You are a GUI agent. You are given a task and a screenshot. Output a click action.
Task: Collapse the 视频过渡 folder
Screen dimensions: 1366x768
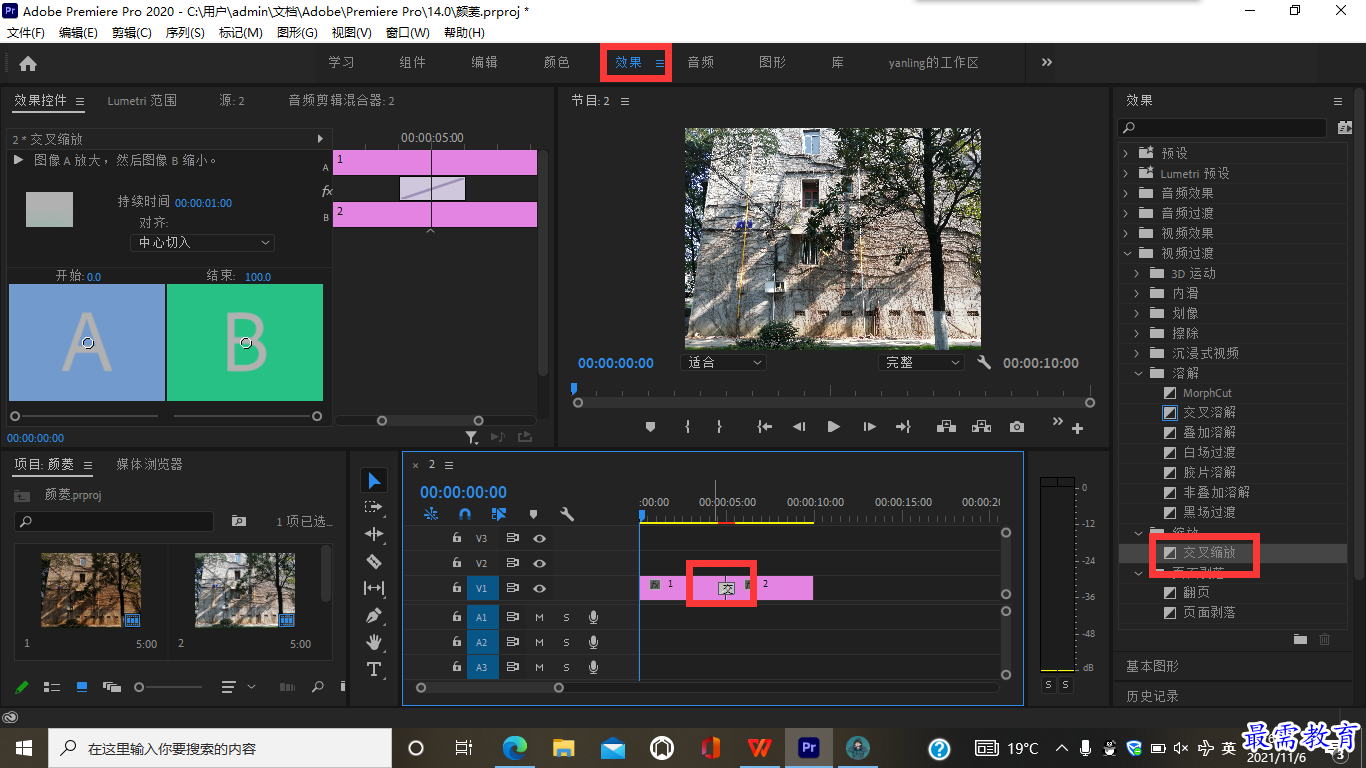pyautogui.click(x=1126, y=253)
